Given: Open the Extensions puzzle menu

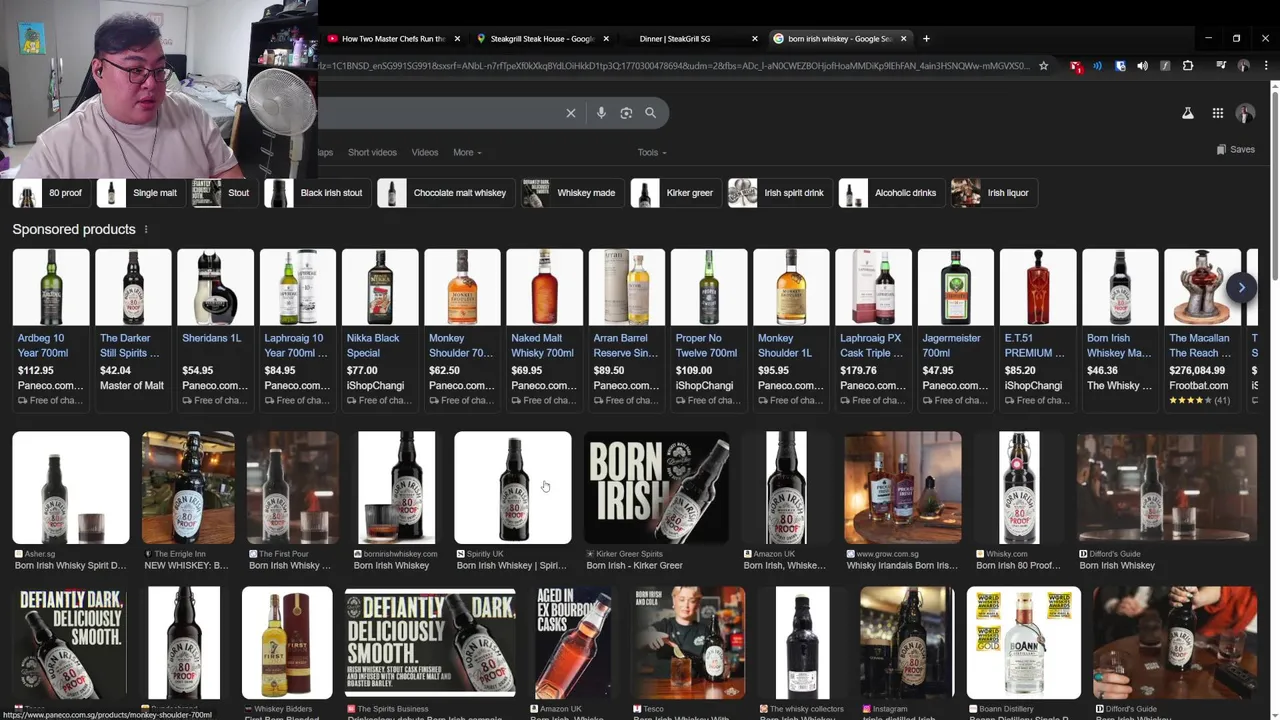Looking at the screenshot, I should click(1188, 66).
